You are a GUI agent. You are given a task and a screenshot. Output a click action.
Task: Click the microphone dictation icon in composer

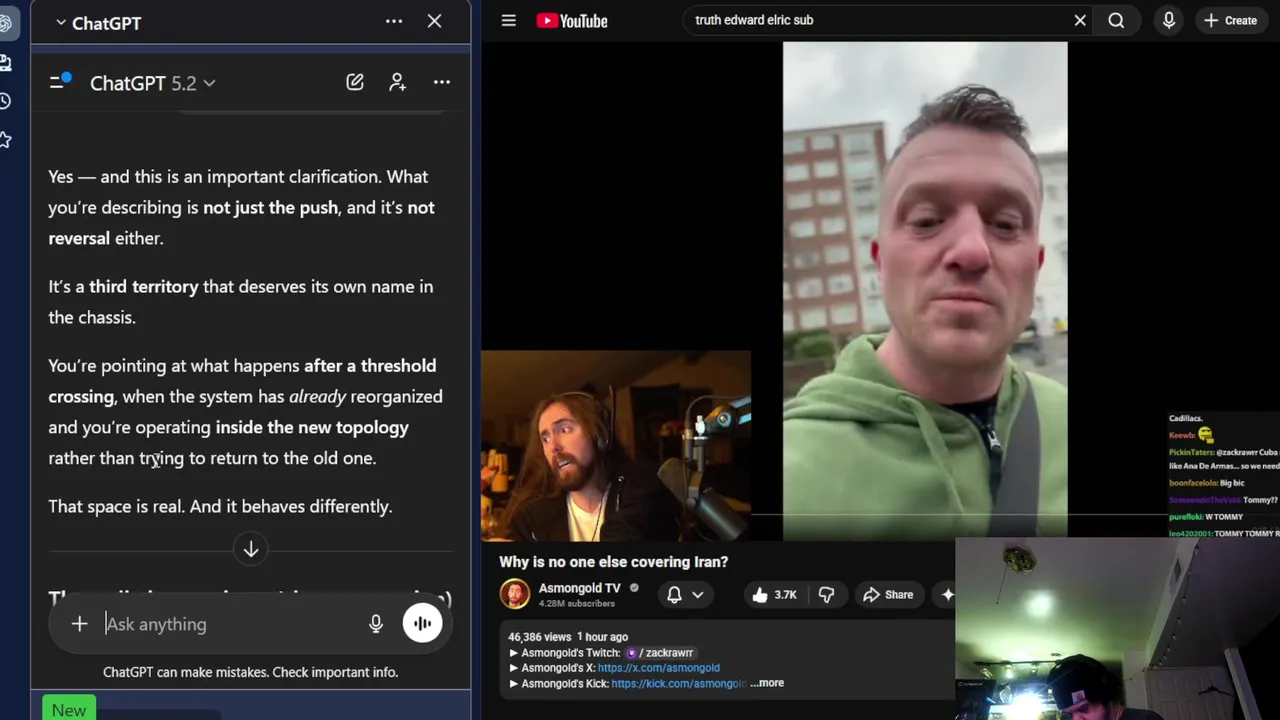376,624
